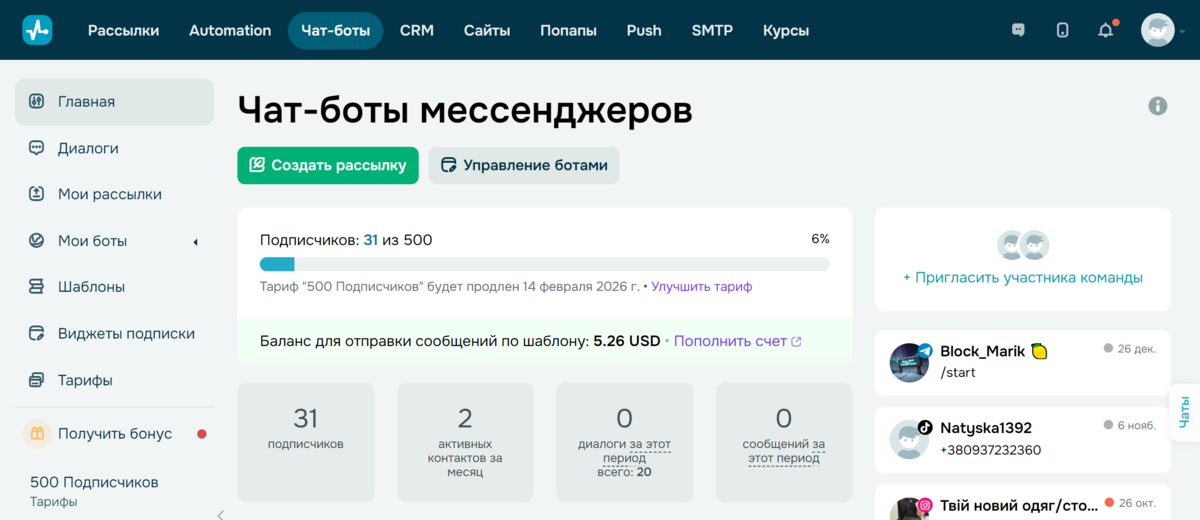Click the 31 подписчиков stat card
Viewport: 1200px width, 520px height.
pyautogui.click(x=306, y=442)
